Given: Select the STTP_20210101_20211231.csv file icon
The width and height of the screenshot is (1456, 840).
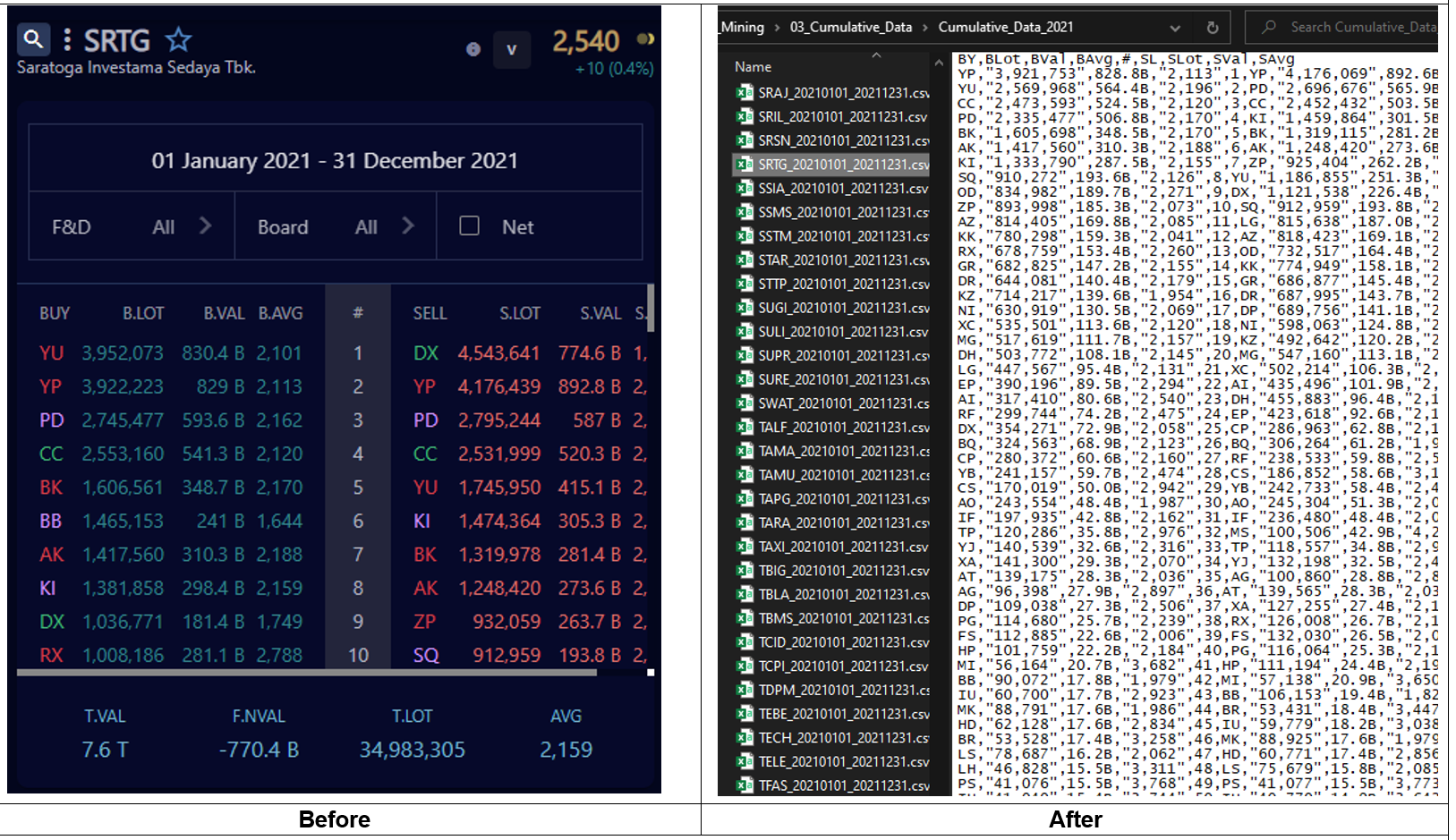Looking at the screenshot, I should click(x=745, y=284).
